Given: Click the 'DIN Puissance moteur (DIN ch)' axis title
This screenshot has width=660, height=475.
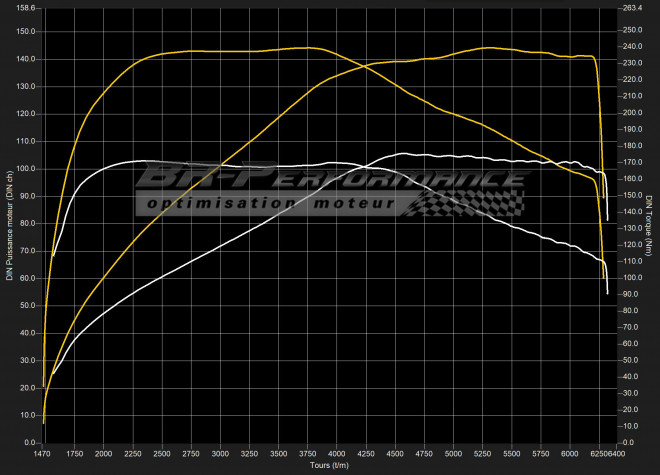Looking at the screenshot, I should [x=9, y=227].
